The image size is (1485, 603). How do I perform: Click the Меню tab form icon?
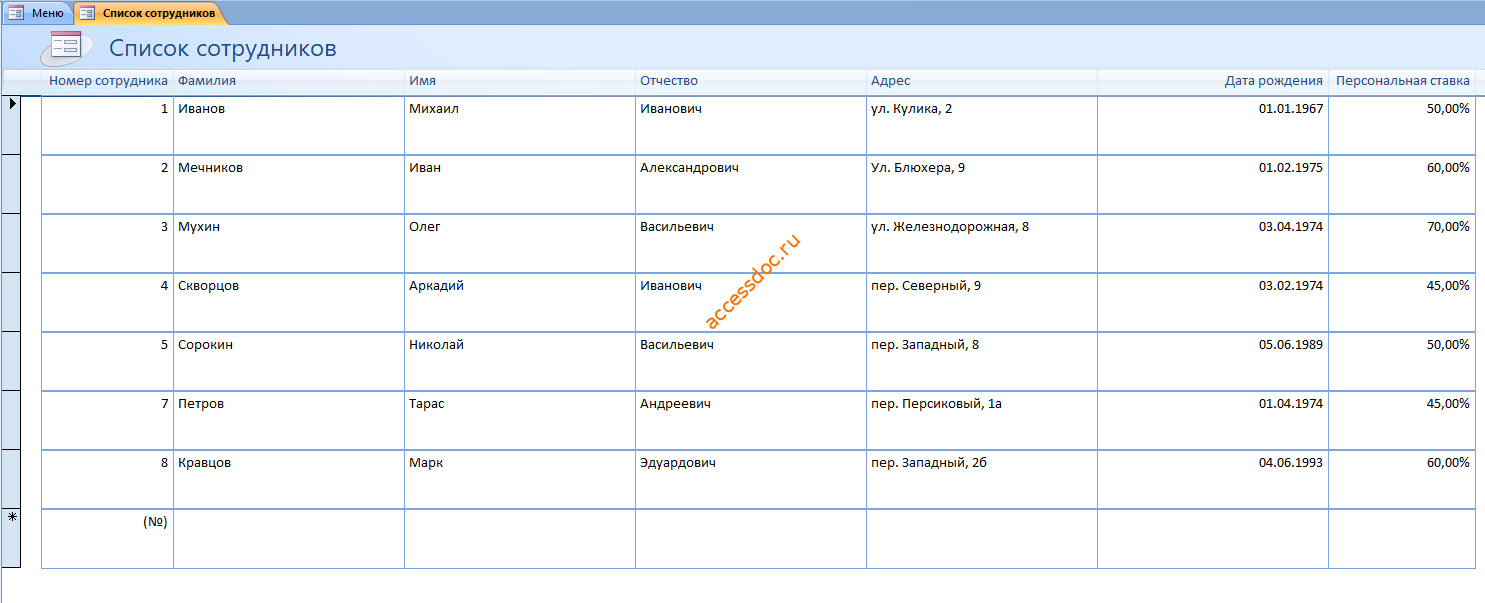pyautogui.click(x=16, y=13)
